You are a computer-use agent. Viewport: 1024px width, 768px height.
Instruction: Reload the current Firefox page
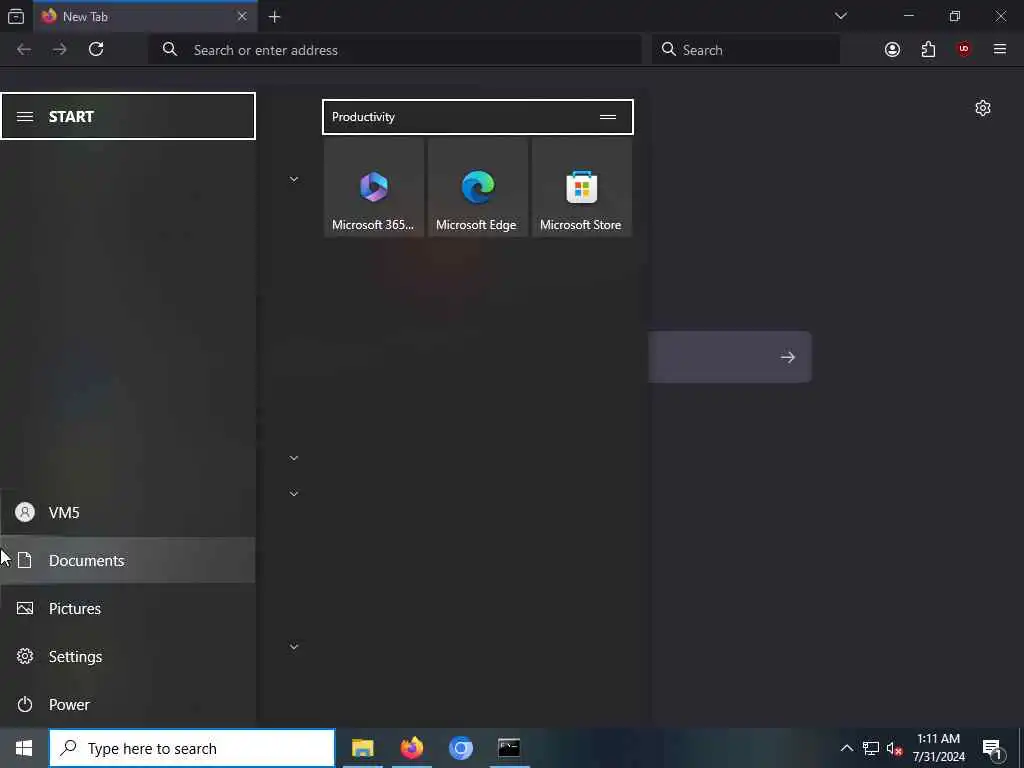click(96, 50)
